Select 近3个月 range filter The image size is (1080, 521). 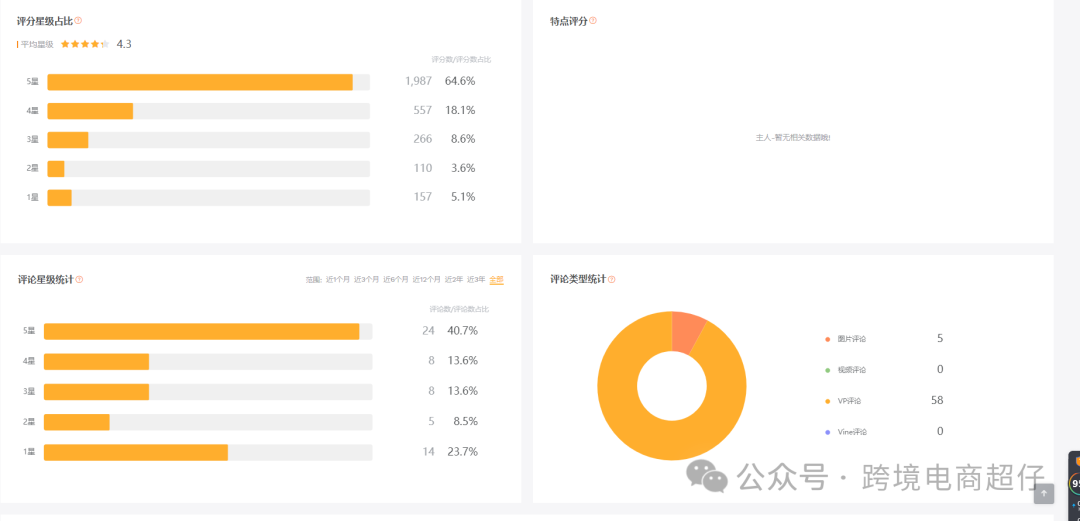pyautogui.click(x=366, y=280)
